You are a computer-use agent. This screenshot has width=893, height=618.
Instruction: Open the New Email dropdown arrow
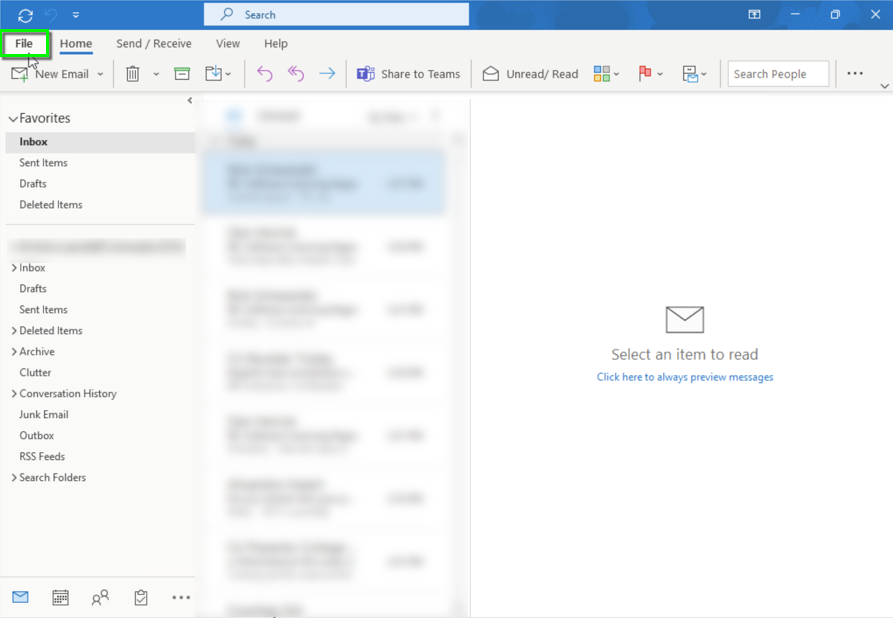pyautogui.click(x=100, y=74)
